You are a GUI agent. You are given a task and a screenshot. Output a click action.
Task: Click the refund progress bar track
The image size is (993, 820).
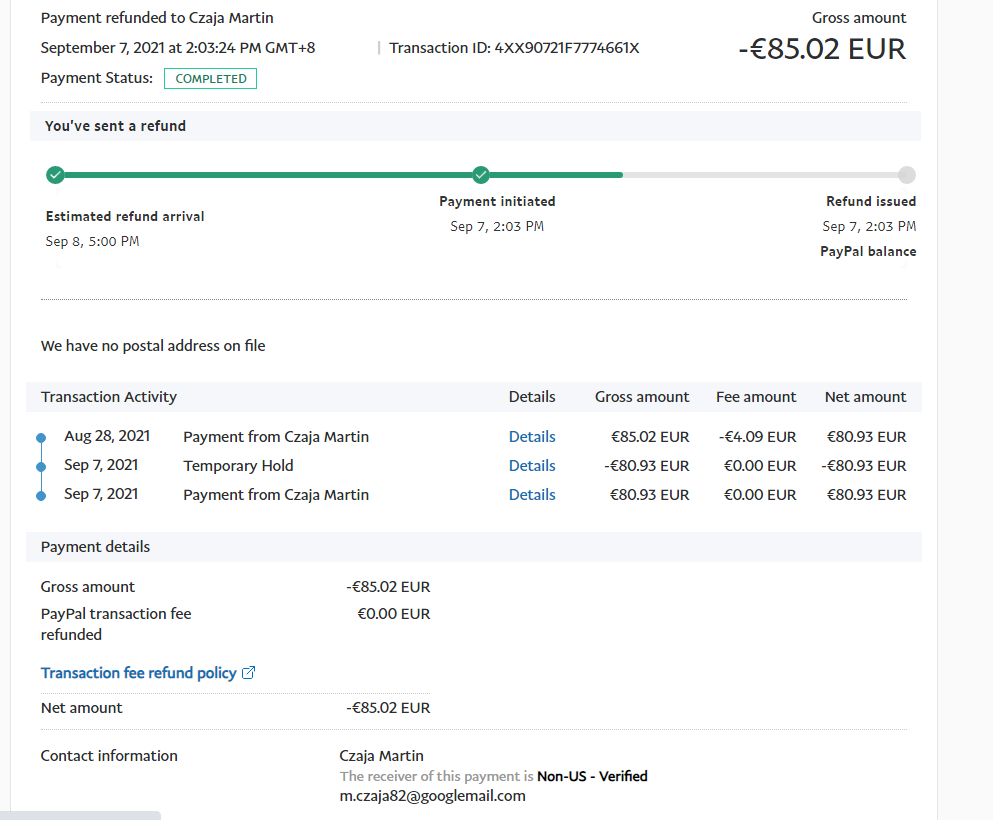coord(700,175)
